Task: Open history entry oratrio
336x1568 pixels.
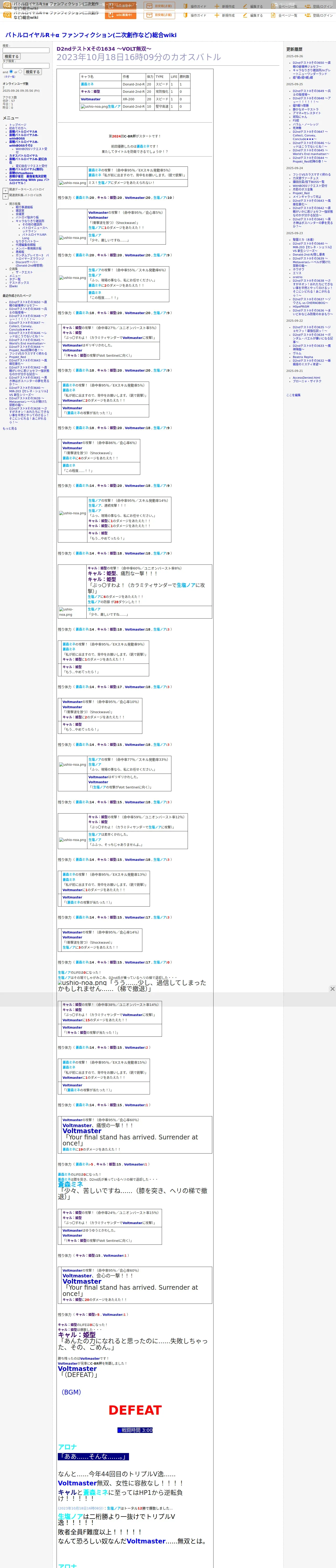Action: 298,277
